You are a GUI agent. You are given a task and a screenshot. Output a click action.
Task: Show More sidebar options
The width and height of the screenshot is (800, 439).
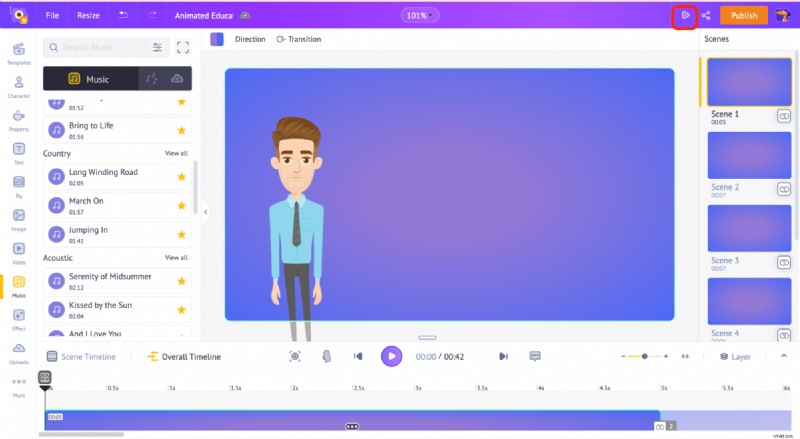[19, 386]
